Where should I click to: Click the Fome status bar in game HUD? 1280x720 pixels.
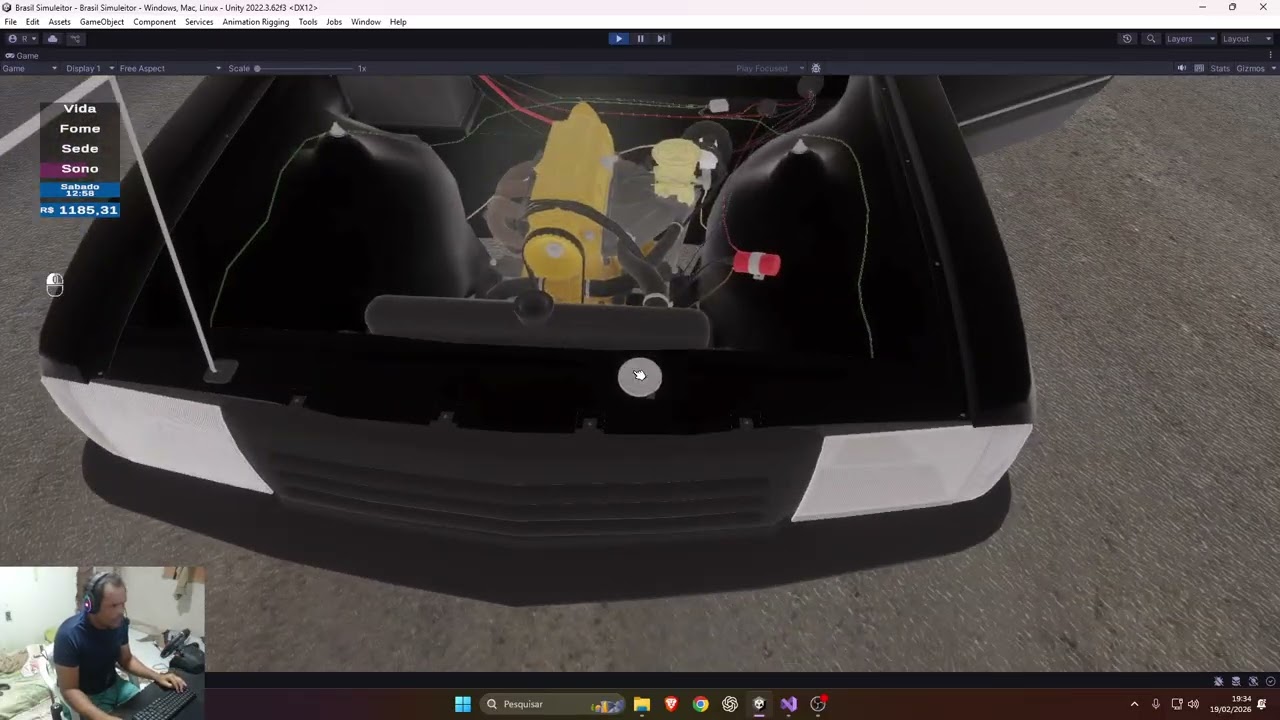click(x=80, y=129)
